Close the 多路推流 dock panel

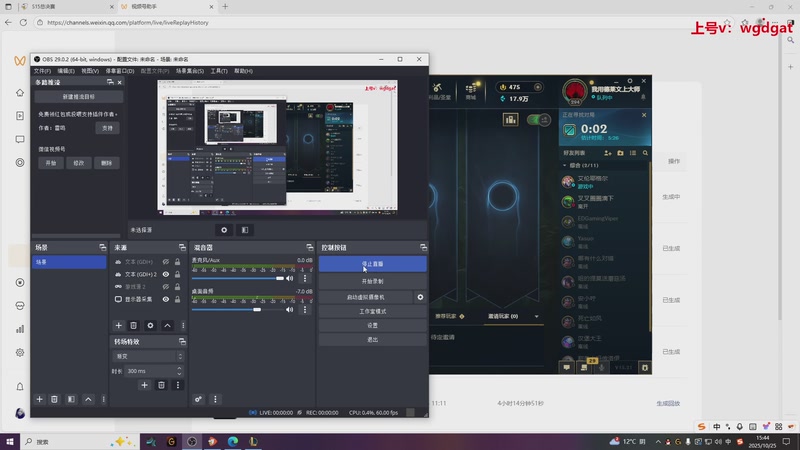click(x=120, y=82)
